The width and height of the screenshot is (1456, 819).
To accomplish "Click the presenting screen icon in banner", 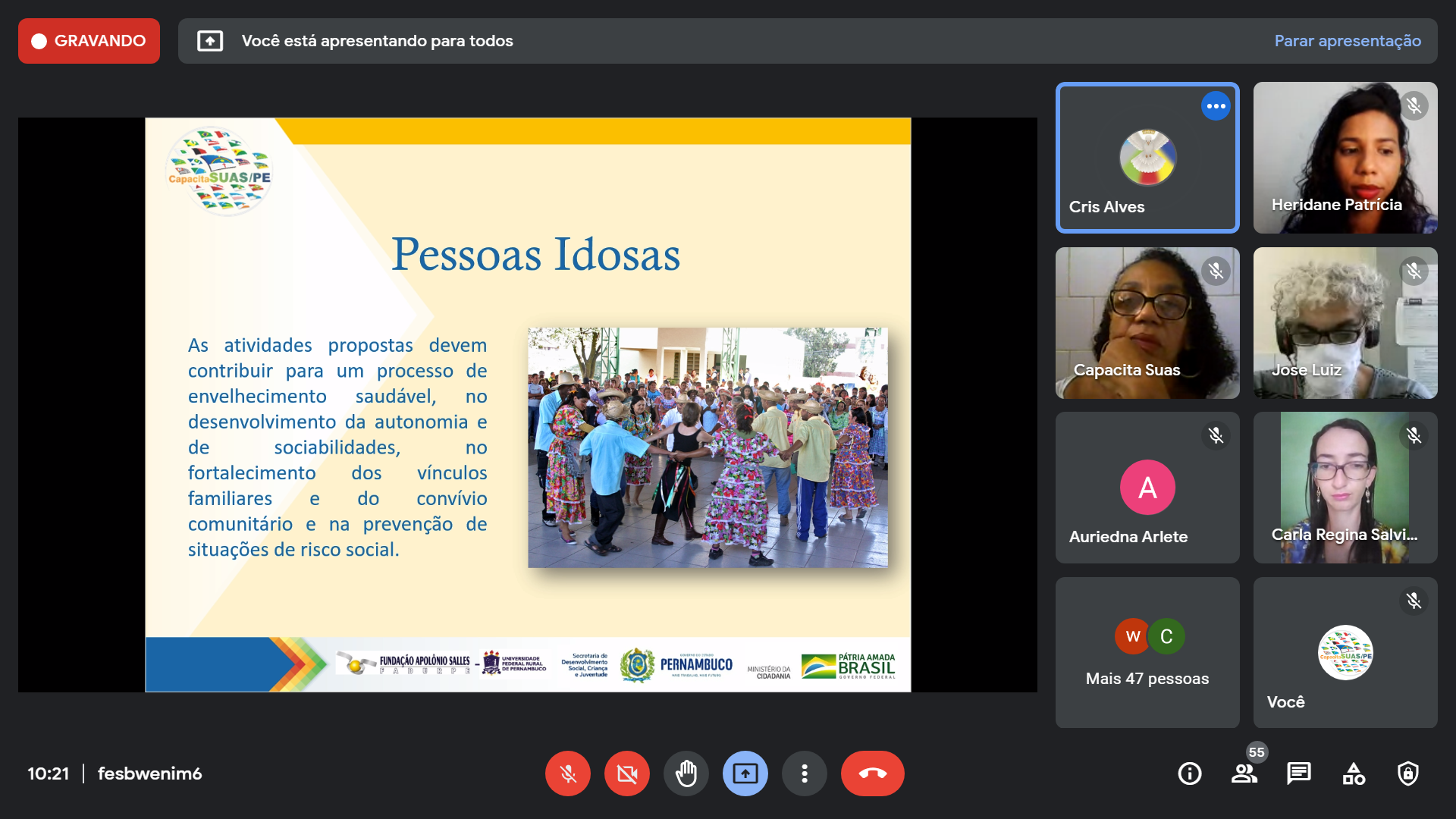I will [210, 41].
